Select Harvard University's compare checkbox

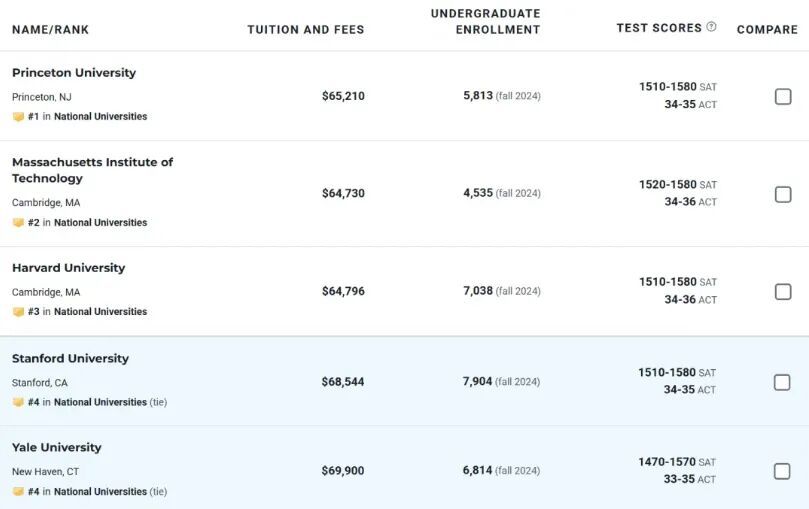pos(783,291)
